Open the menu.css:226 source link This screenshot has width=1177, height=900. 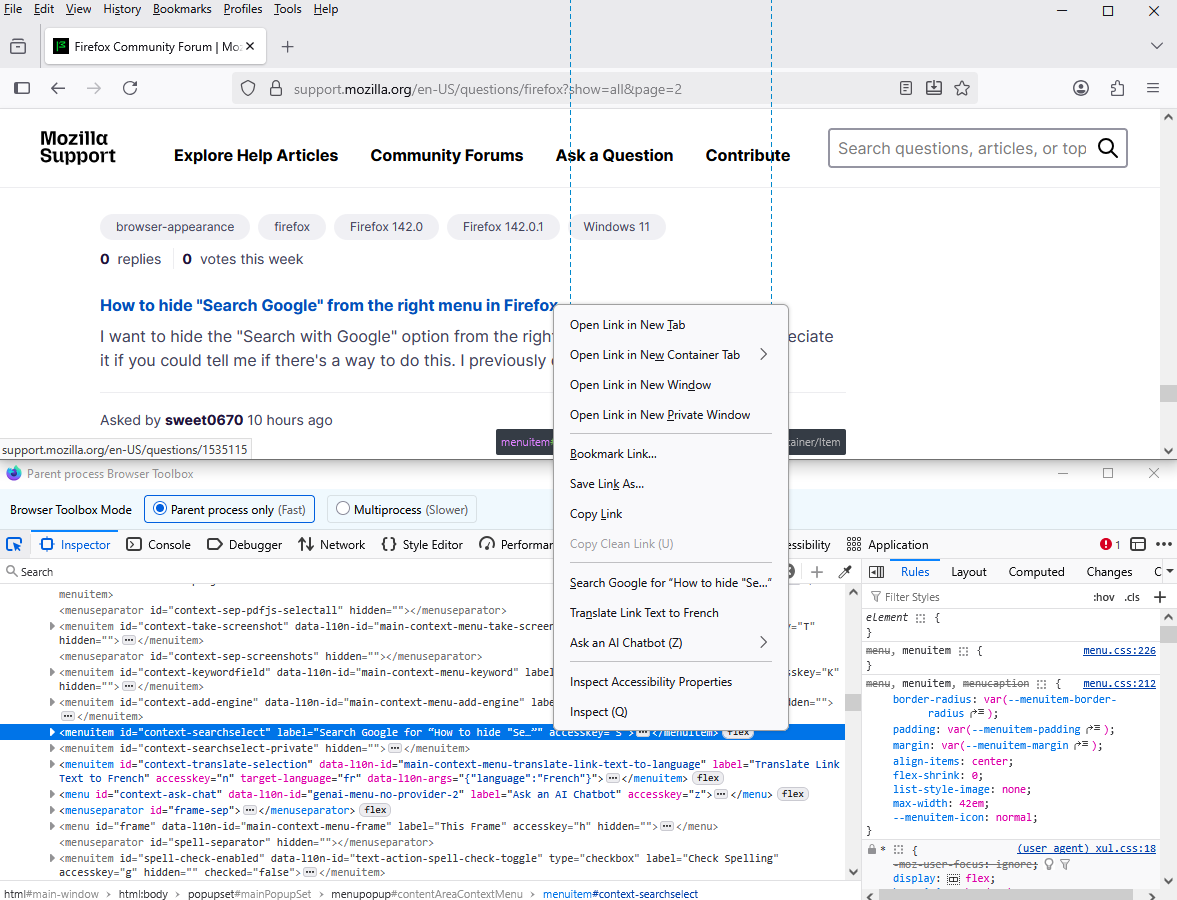click(x=1119, y=651)
